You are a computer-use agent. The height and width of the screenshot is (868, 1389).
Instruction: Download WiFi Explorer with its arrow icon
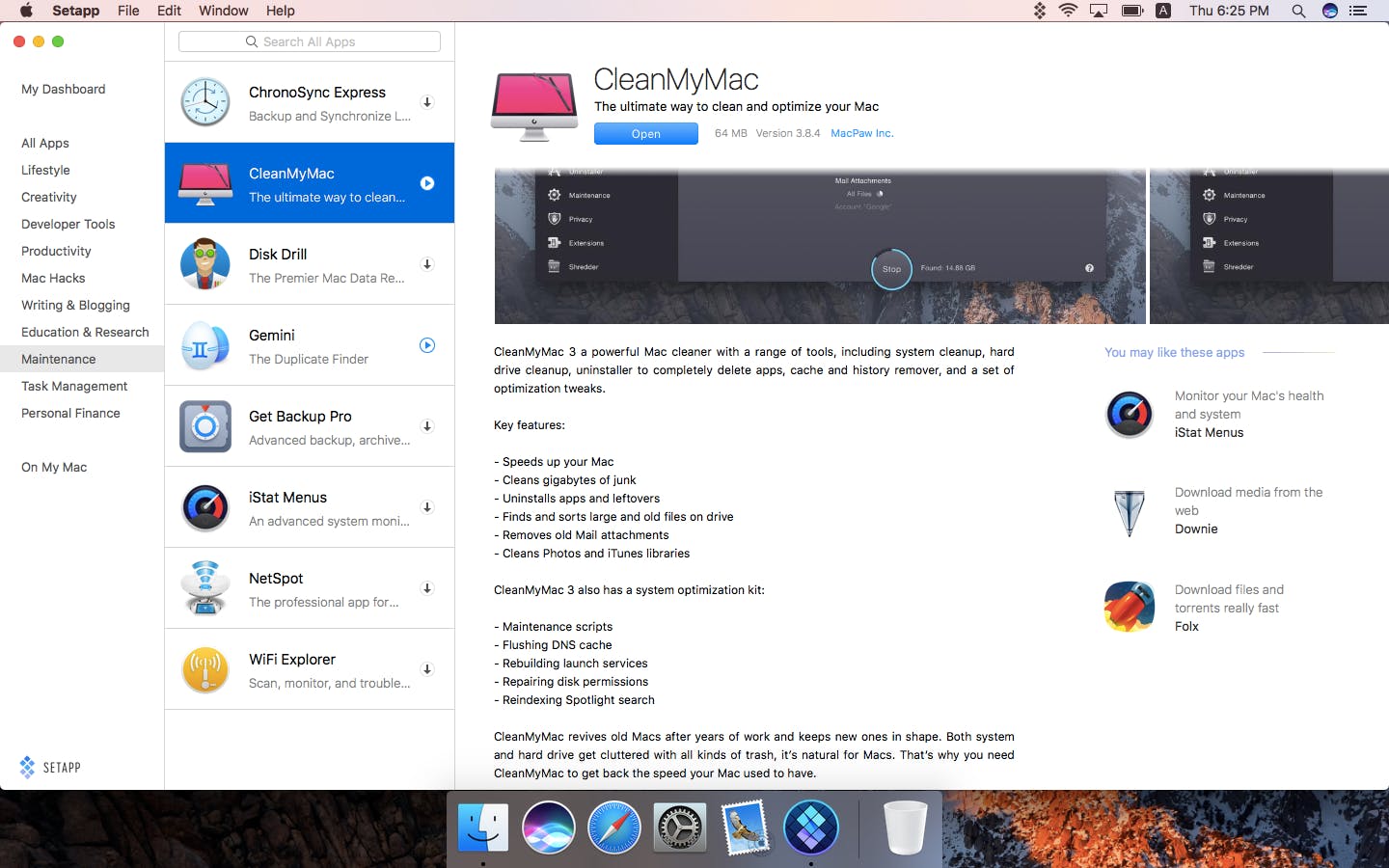427,669
